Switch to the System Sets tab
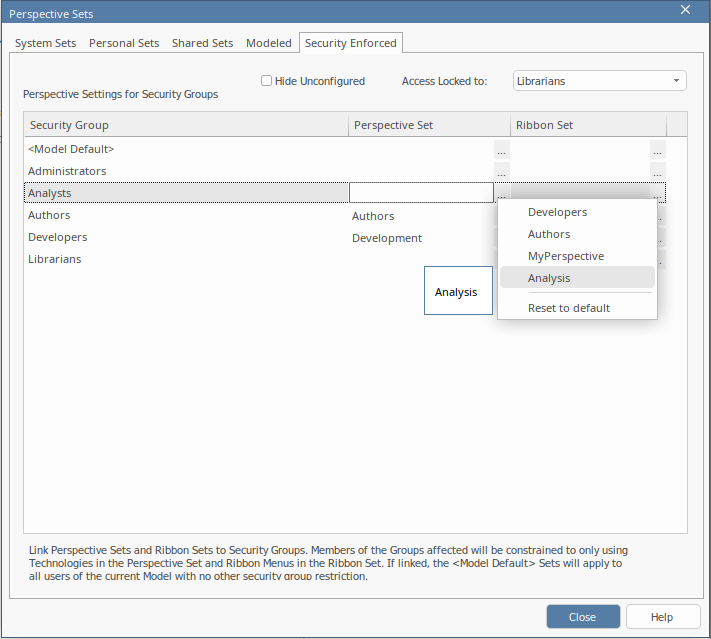Screen dimensions: 711x639 (46, 43)
